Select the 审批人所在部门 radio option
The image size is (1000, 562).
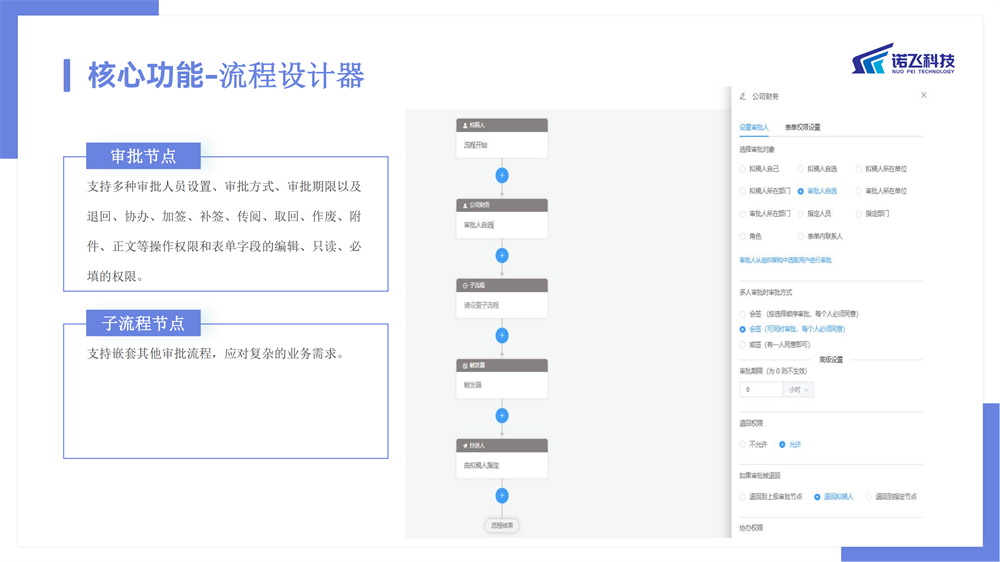click(742, 214)
